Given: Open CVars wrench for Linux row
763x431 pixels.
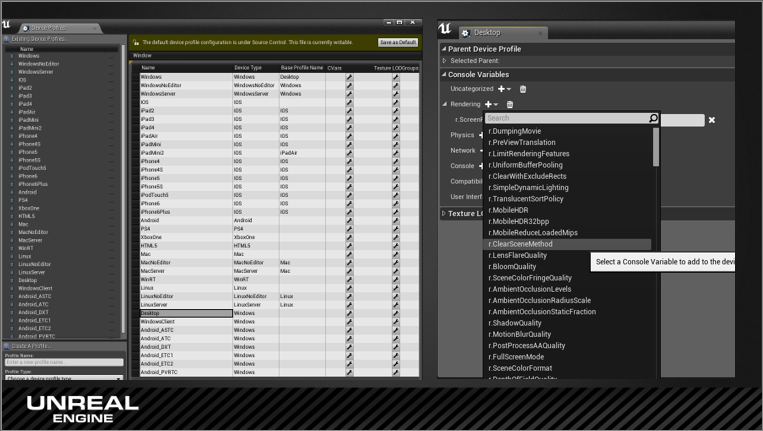Looking at the screenshot, I should [x=349, y=288].
